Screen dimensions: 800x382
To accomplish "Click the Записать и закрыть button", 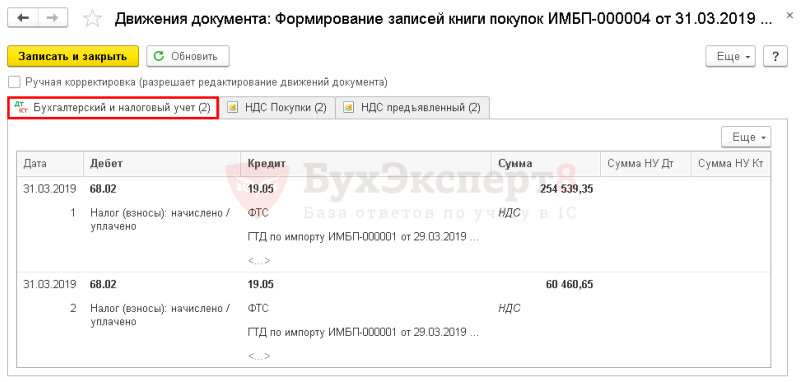I will pos(73,56).
